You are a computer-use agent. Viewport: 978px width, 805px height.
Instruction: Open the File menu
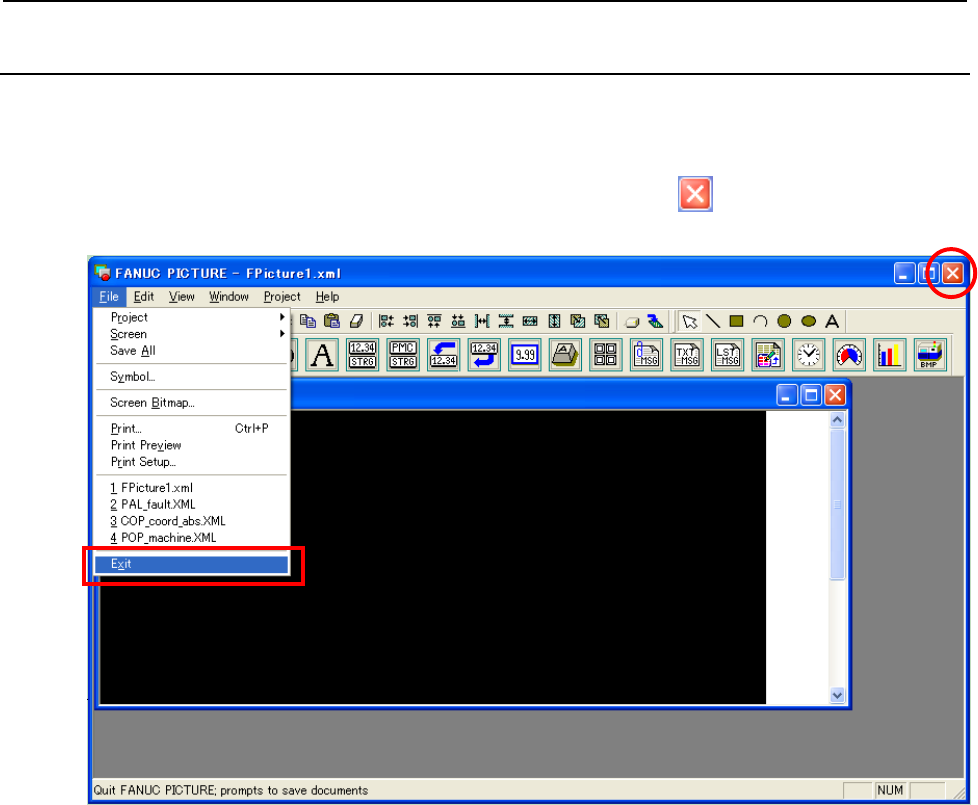coord(109,297)
